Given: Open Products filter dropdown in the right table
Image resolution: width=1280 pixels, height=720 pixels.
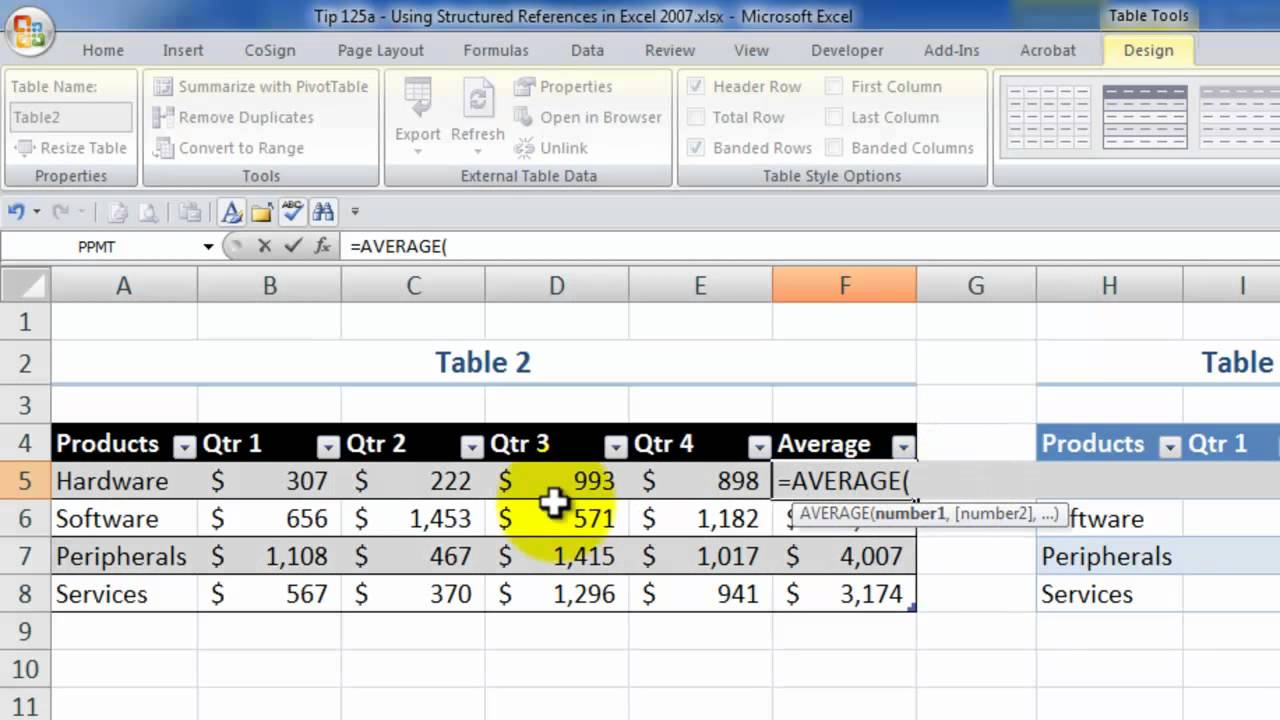Looking at the screenshot, I should point(1170,447).
